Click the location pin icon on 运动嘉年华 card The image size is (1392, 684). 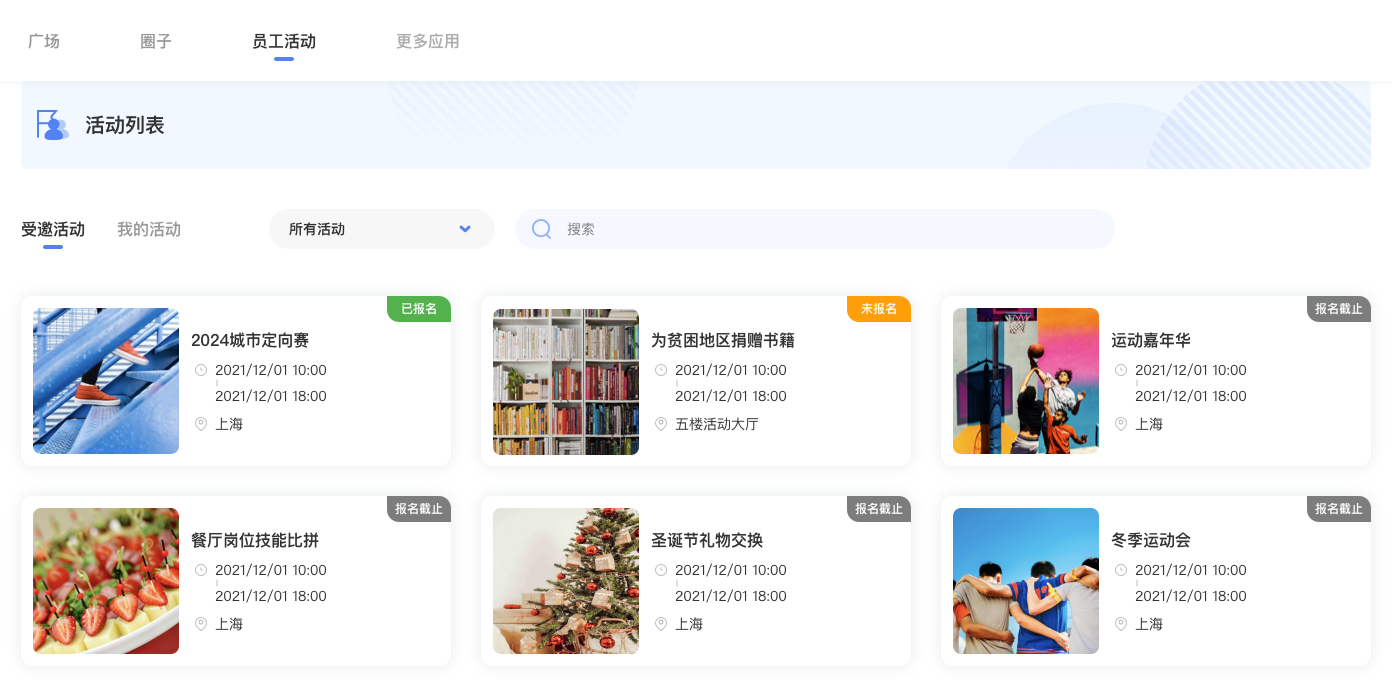(1120, 424)
